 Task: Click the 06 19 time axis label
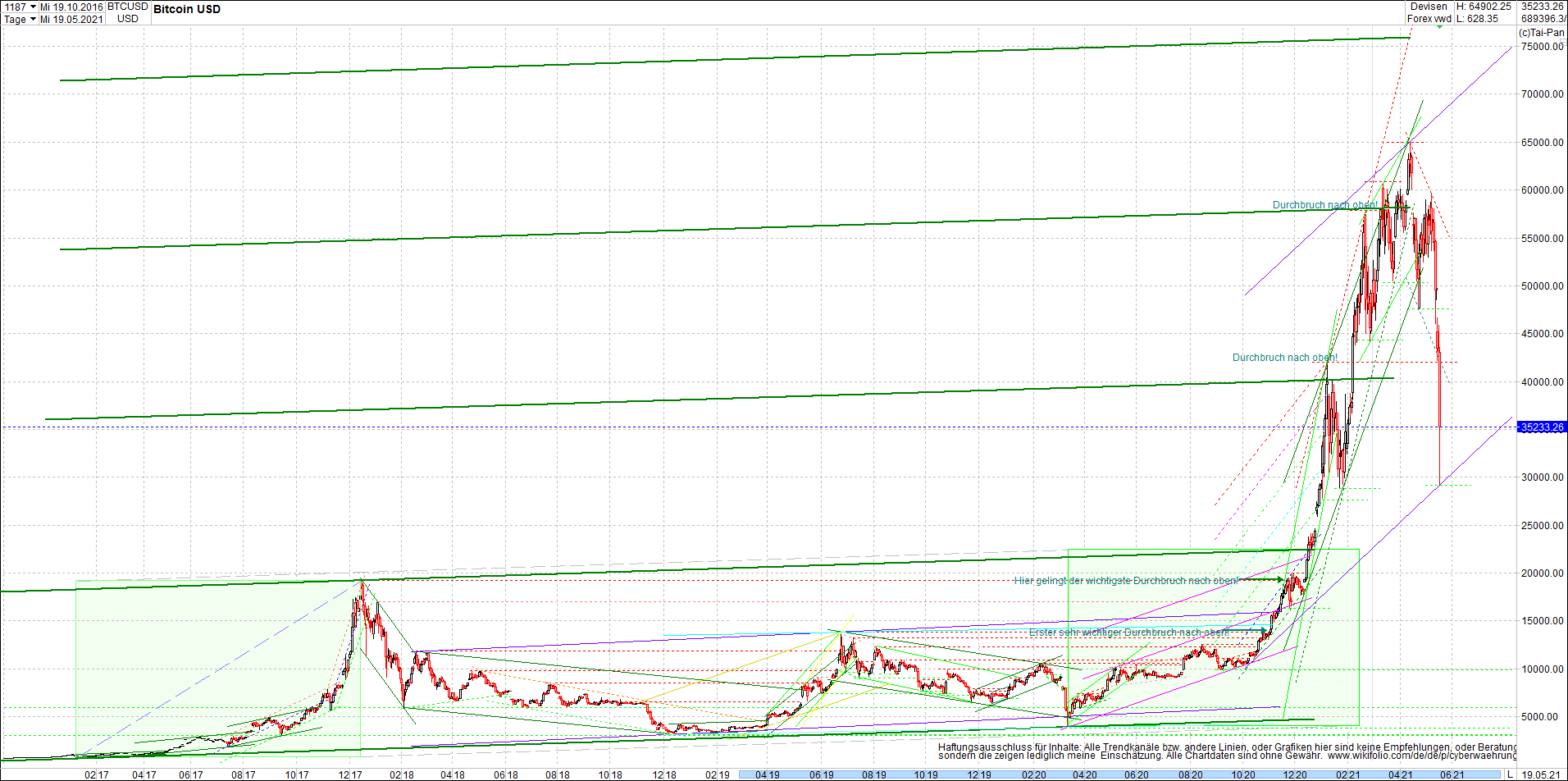[x=822, y=775]
